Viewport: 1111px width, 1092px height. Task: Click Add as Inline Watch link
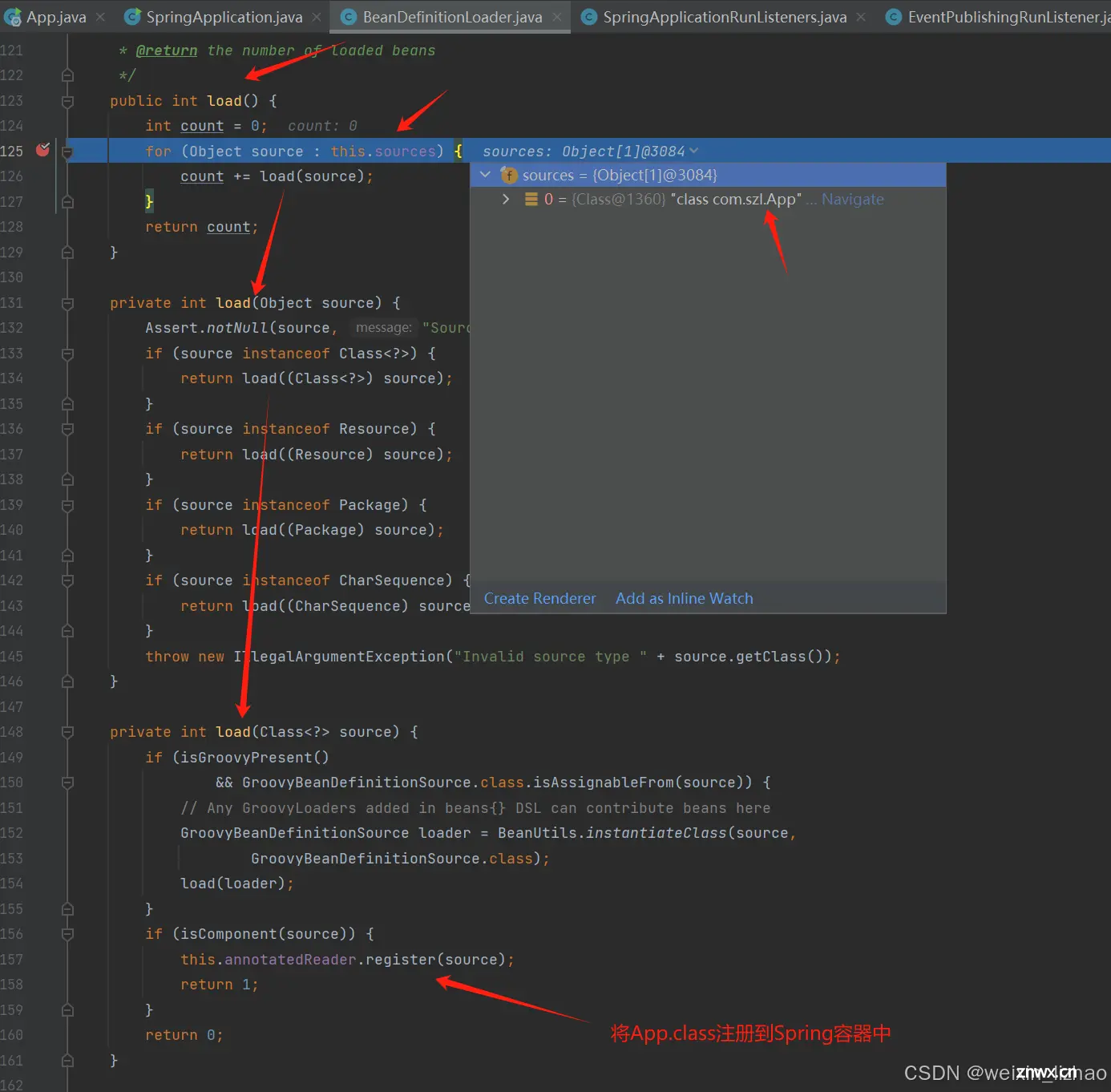click(685, 598)
